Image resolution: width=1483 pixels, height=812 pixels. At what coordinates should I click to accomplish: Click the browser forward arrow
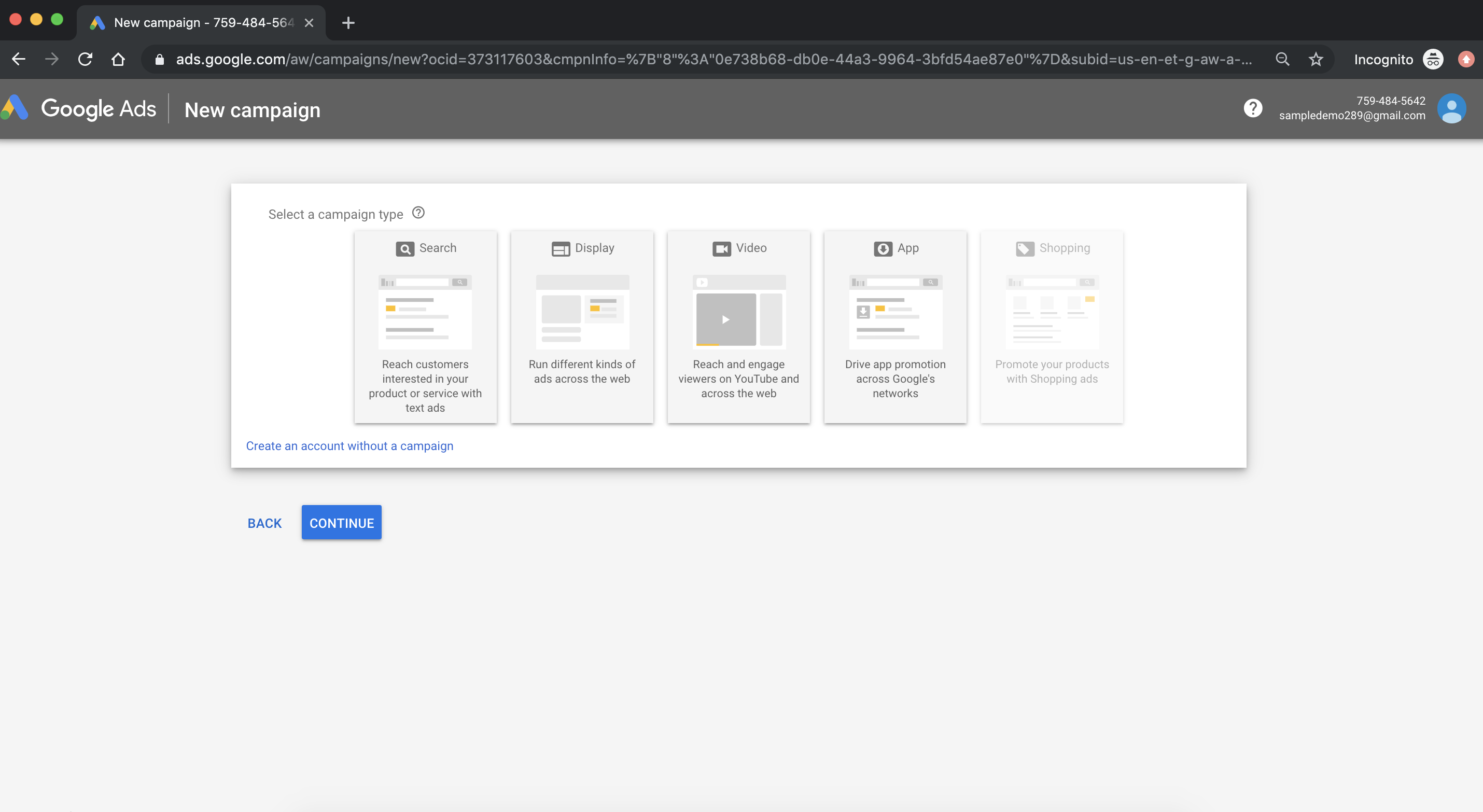pos(52,59)
